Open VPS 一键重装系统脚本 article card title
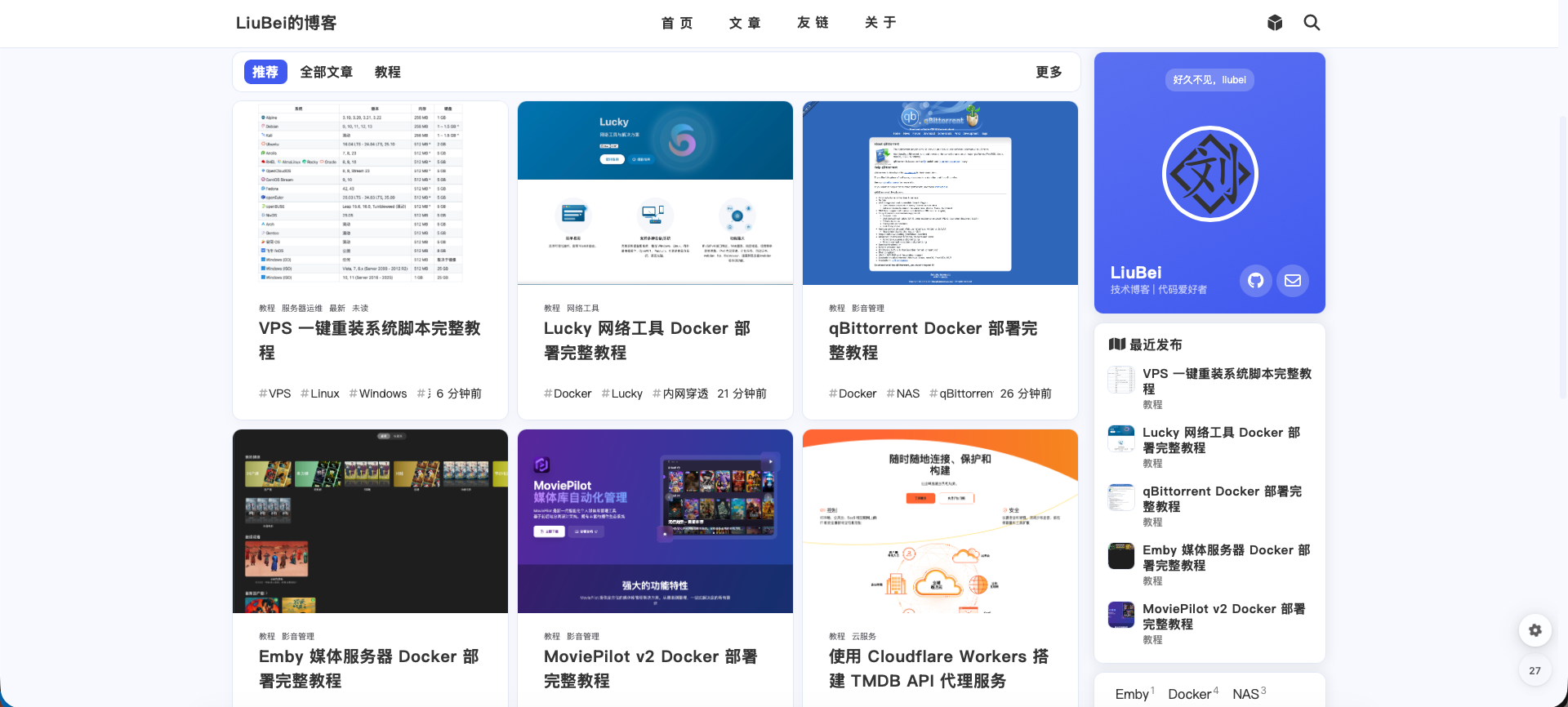Image resolution: width=1568 pixels, height=707 pixels. point(370,340)
